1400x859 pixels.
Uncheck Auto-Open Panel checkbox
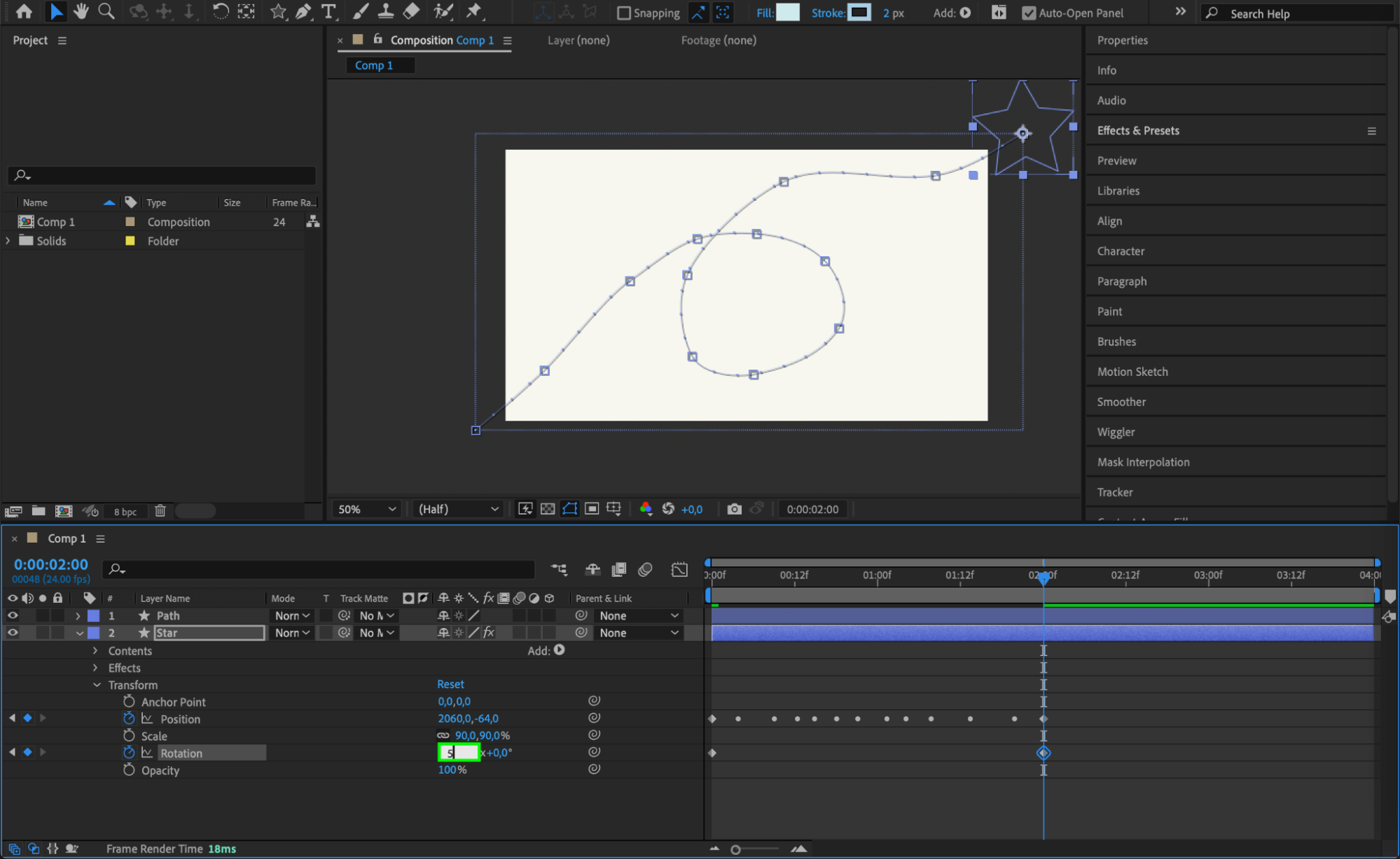(x=1028, y=13)
